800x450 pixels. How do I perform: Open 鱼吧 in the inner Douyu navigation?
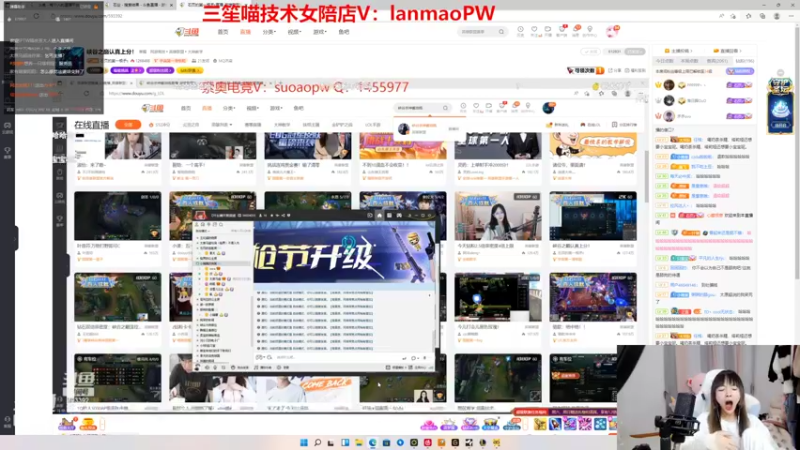pyautogui.click(x=298, y=108)
